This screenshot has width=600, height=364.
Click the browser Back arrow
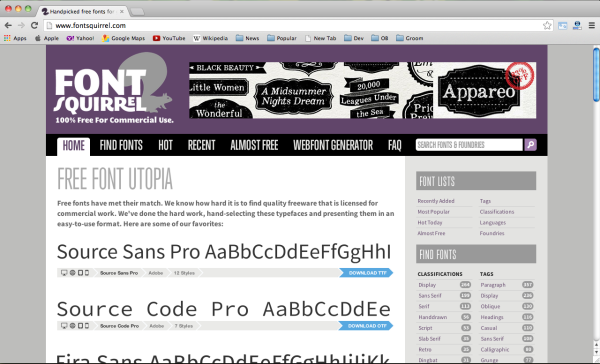tap(8, 25)
